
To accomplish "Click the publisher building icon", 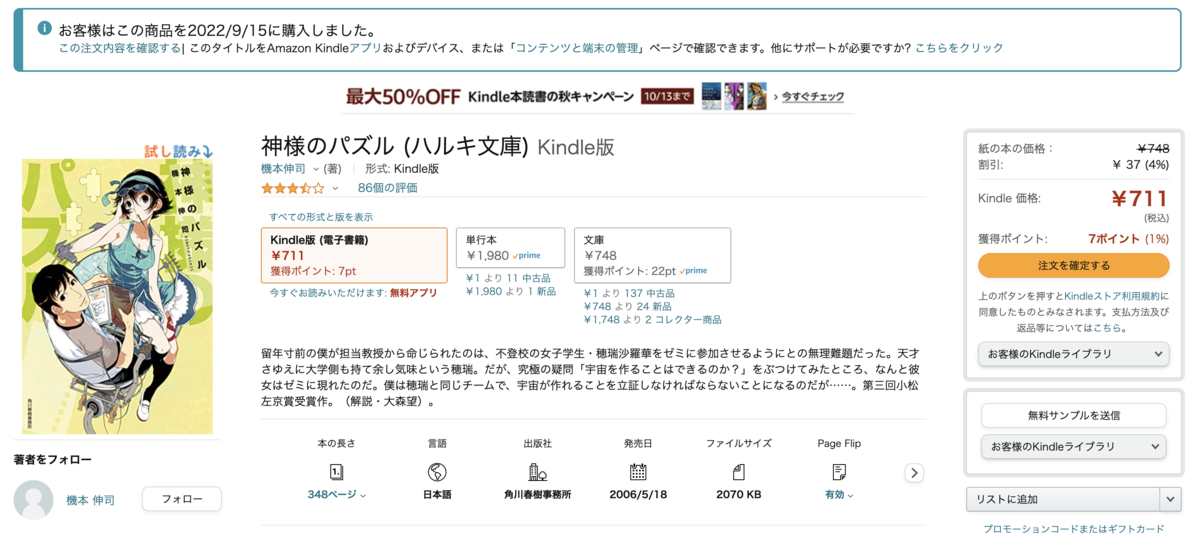I will tap(537, 472).
